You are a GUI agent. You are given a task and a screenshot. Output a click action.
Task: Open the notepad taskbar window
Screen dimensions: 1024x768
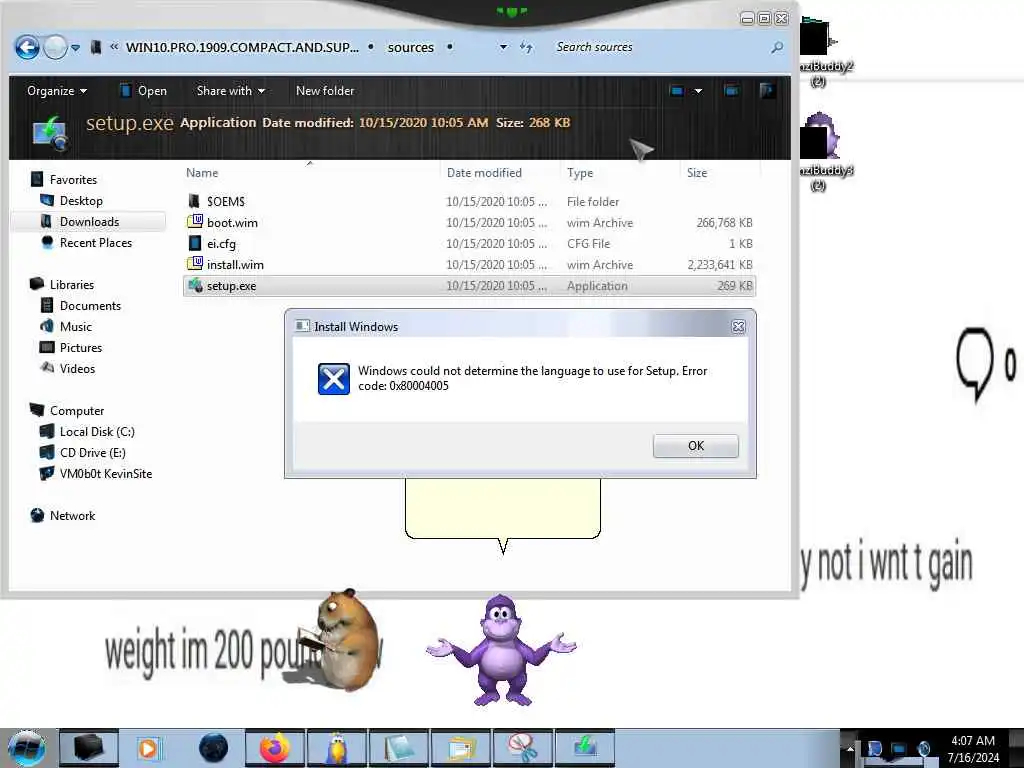[399, 748]
